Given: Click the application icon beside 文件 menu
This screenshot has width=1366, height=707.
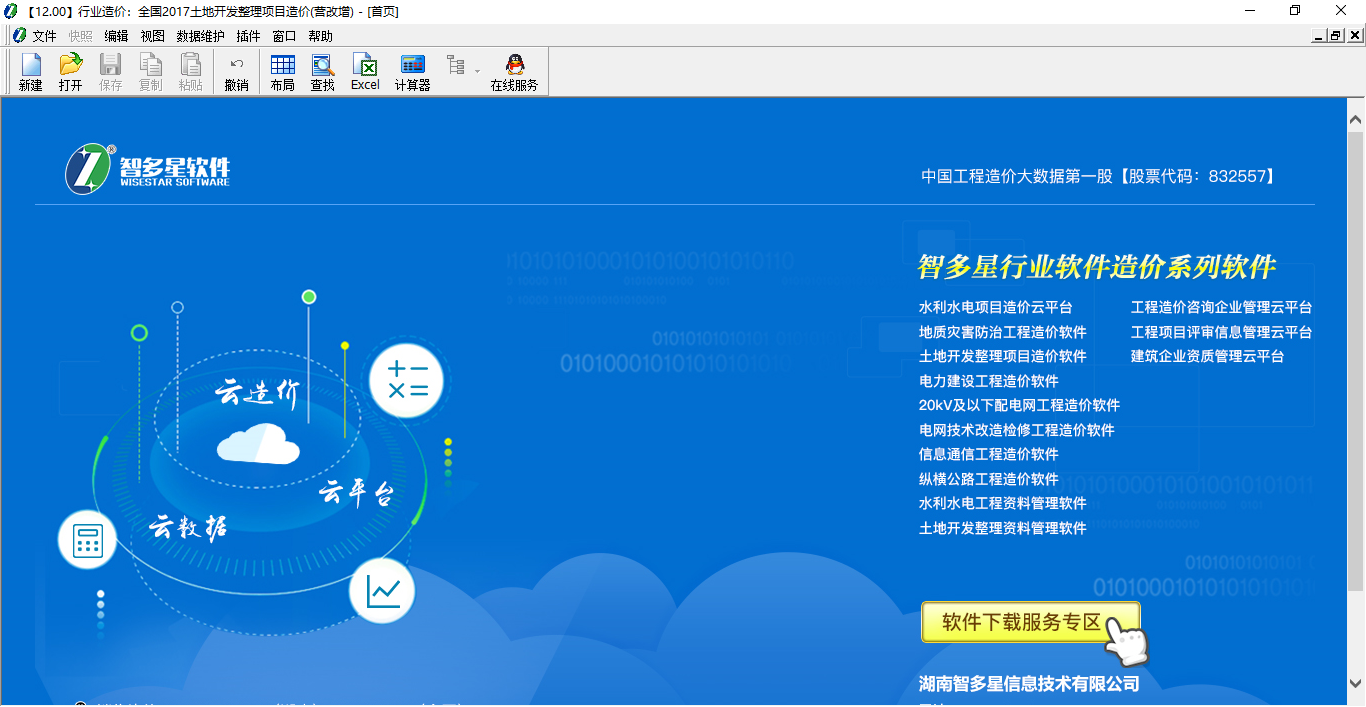Looking at the screenshot, I should 19,36.
